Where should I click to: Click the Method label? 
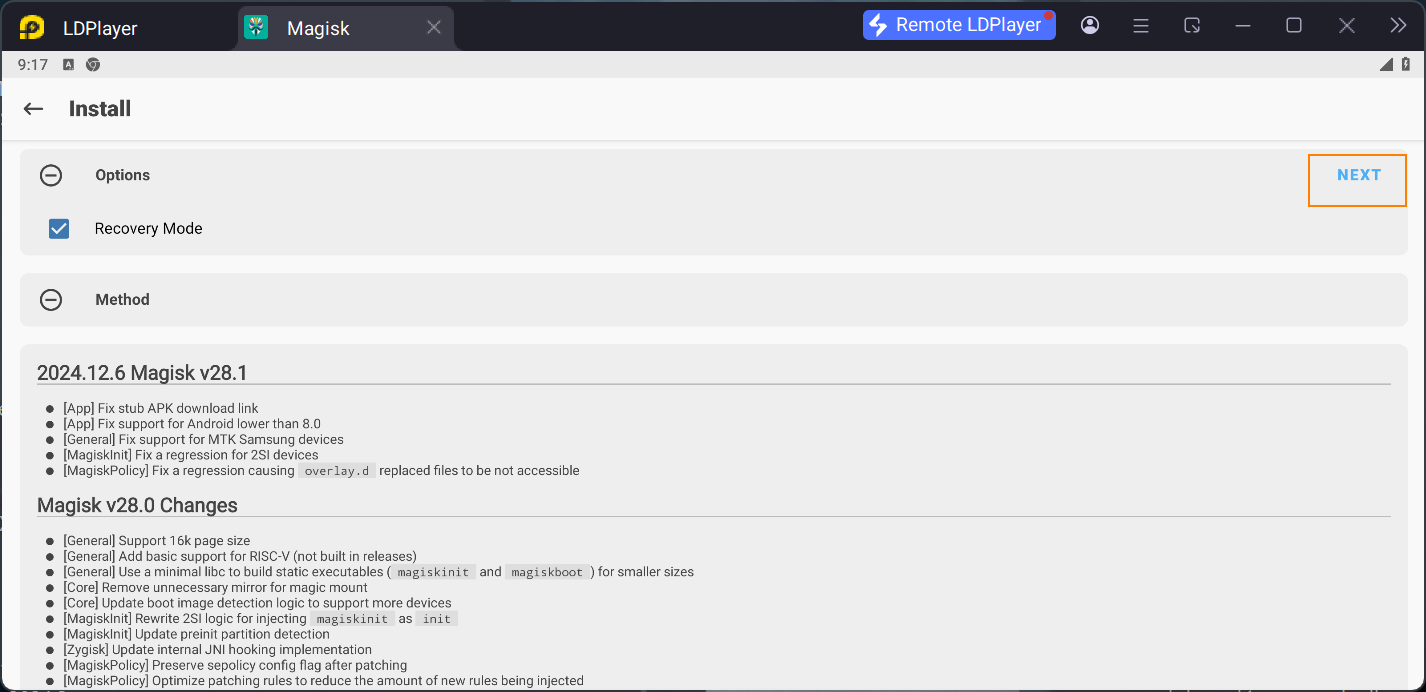122,300
